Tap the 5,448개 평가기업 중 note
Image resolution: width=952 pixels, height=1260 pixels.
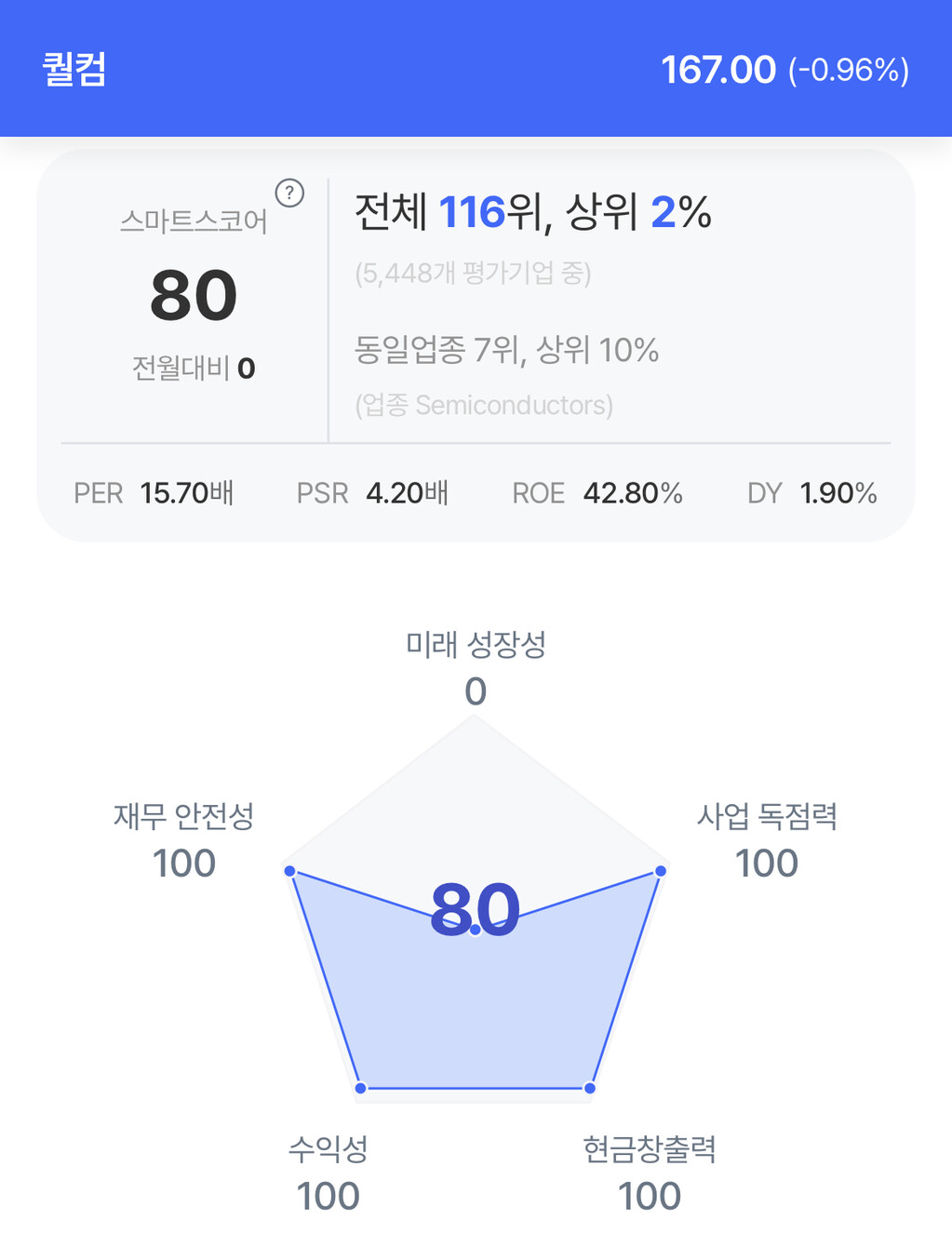coord(473,274)
